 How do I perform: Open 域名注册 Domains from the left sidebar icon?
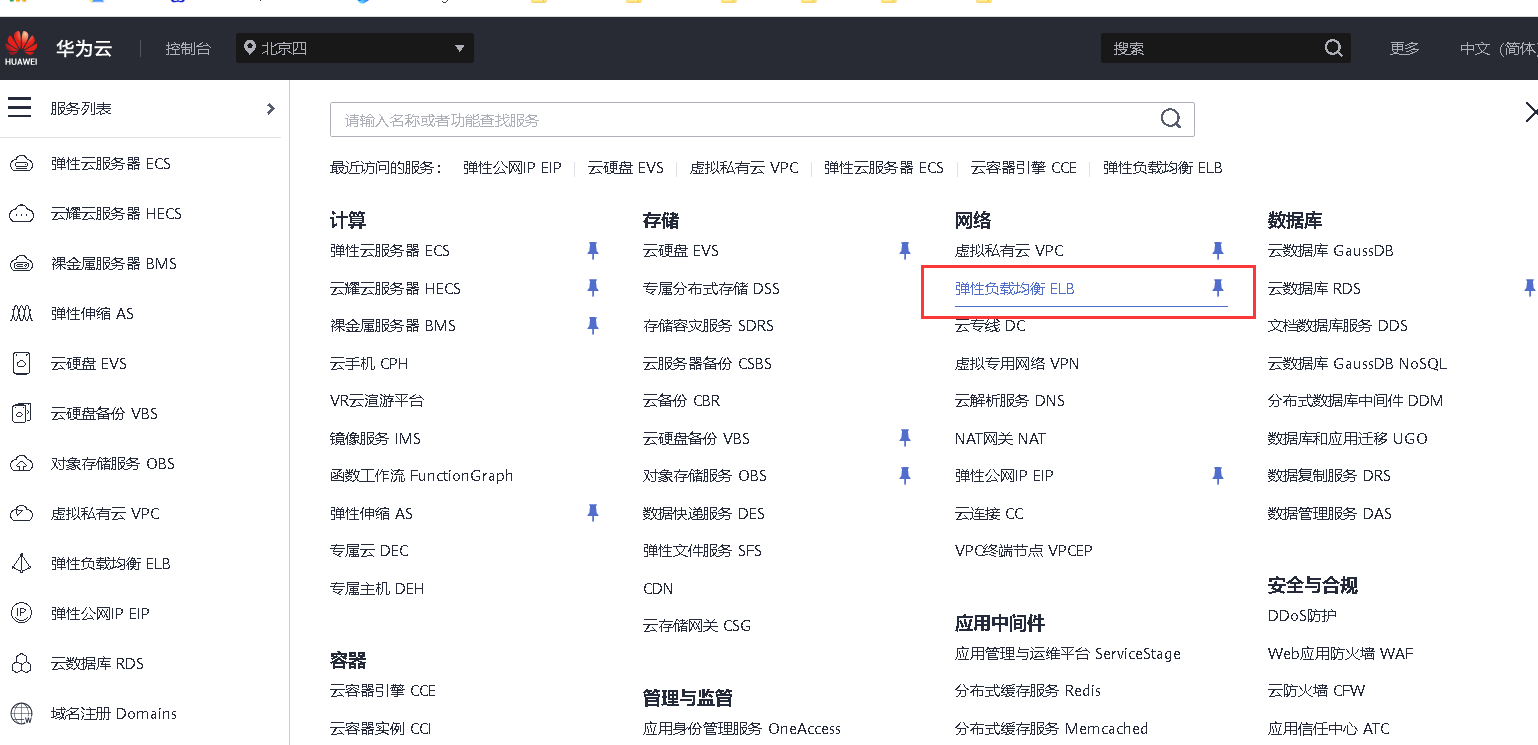[21, 714]
